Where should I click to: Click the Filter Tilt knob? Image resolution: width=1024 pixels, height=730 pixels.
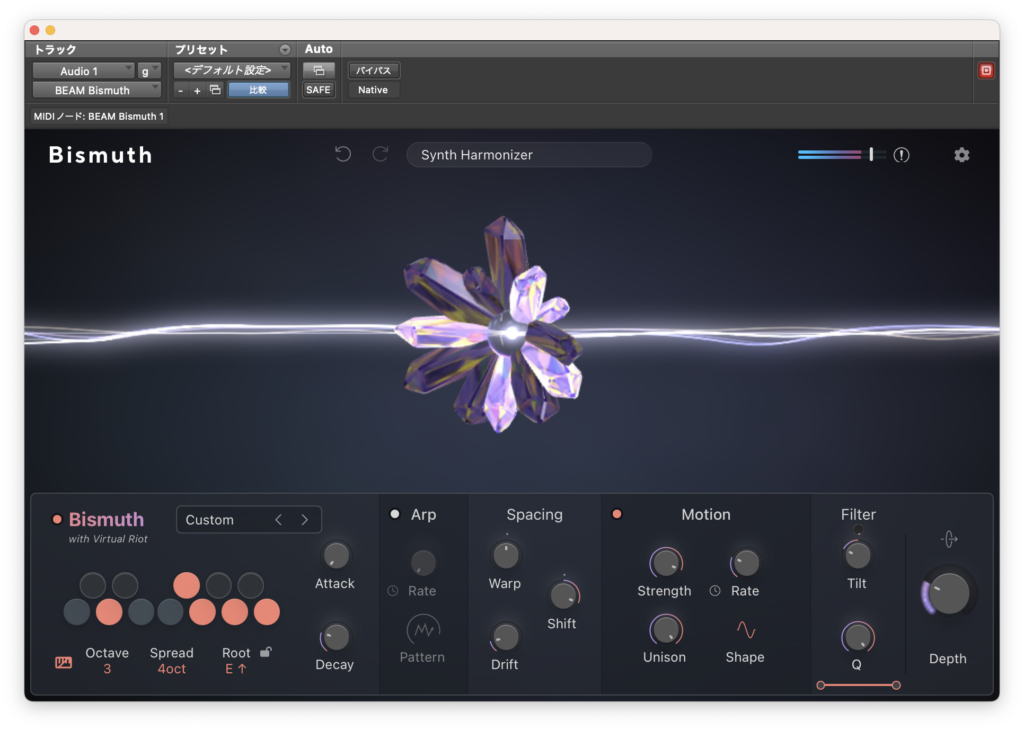click(x=857, y=556)
